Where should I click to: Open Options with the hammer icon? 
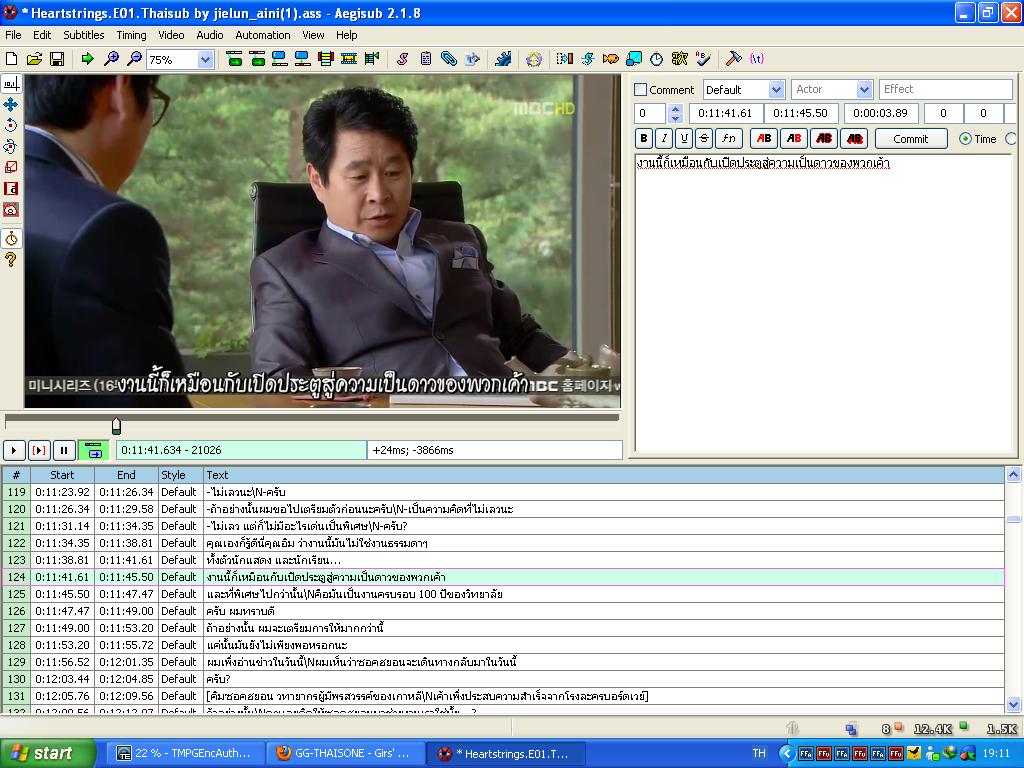click(x=733, y=59)
